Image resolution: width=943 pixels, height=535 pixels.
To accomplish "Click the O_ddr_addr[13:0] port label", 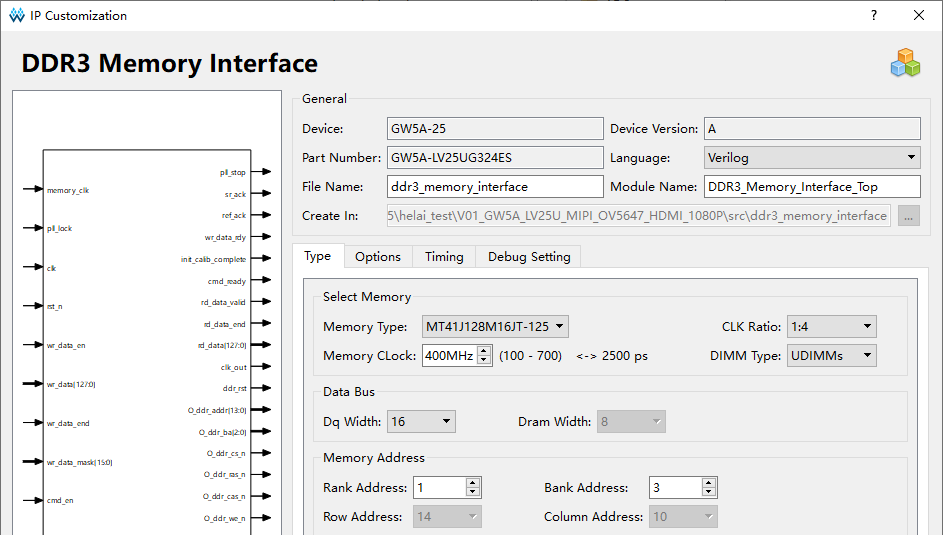I will 217,410.
